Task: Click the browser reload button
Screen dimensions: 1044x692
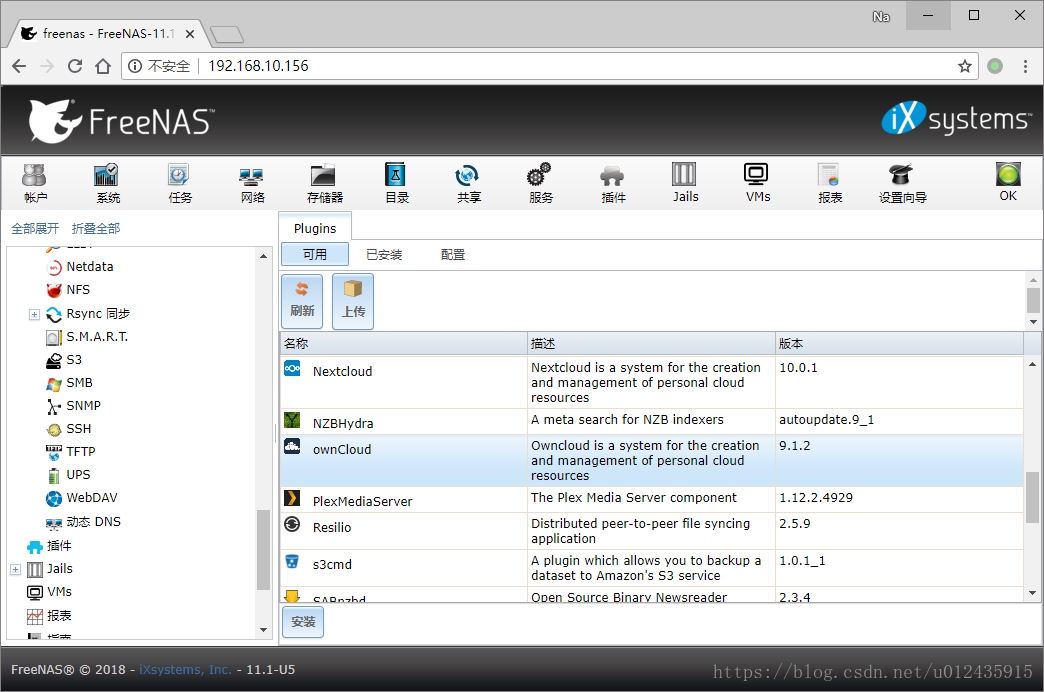Action: coord(75,66)
